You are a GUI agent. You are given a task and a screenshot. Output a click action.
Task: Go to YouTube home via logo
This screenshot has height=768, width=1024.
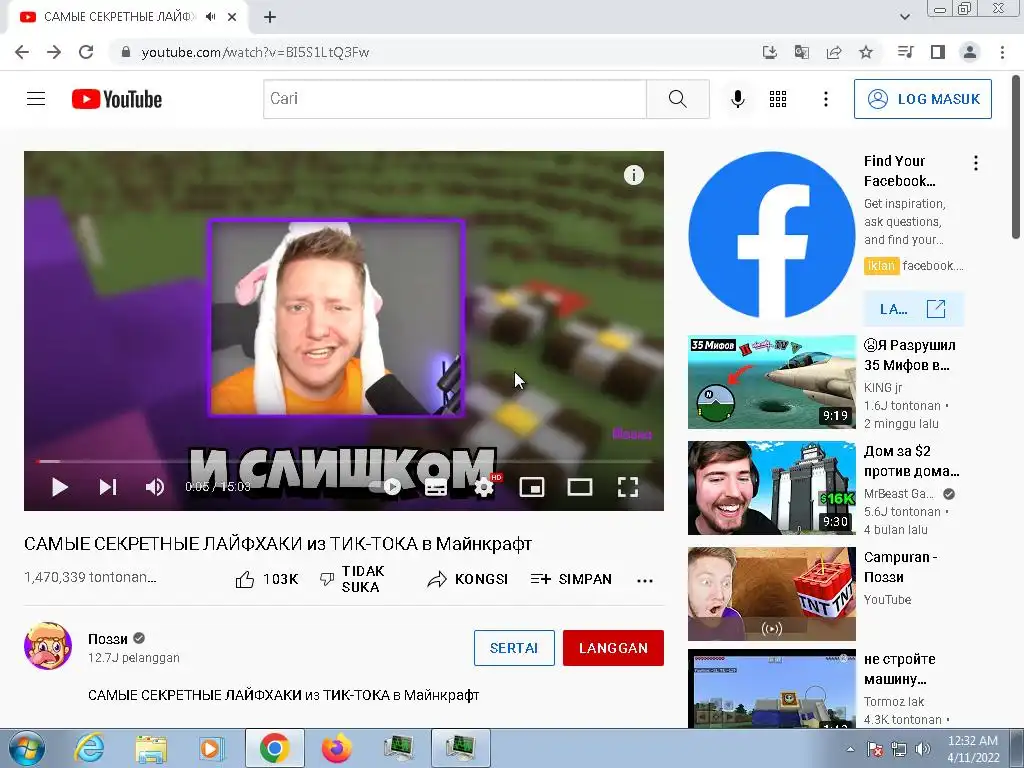pyautogui.click(x=117, y=99)
